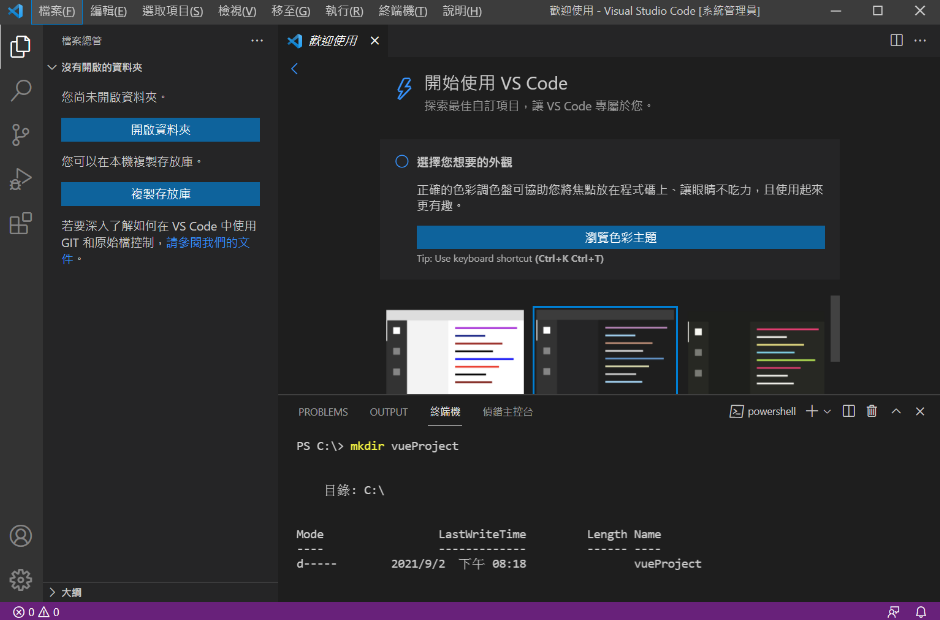
Task: Open the 說明(H) menu
Action: [462, 11]
